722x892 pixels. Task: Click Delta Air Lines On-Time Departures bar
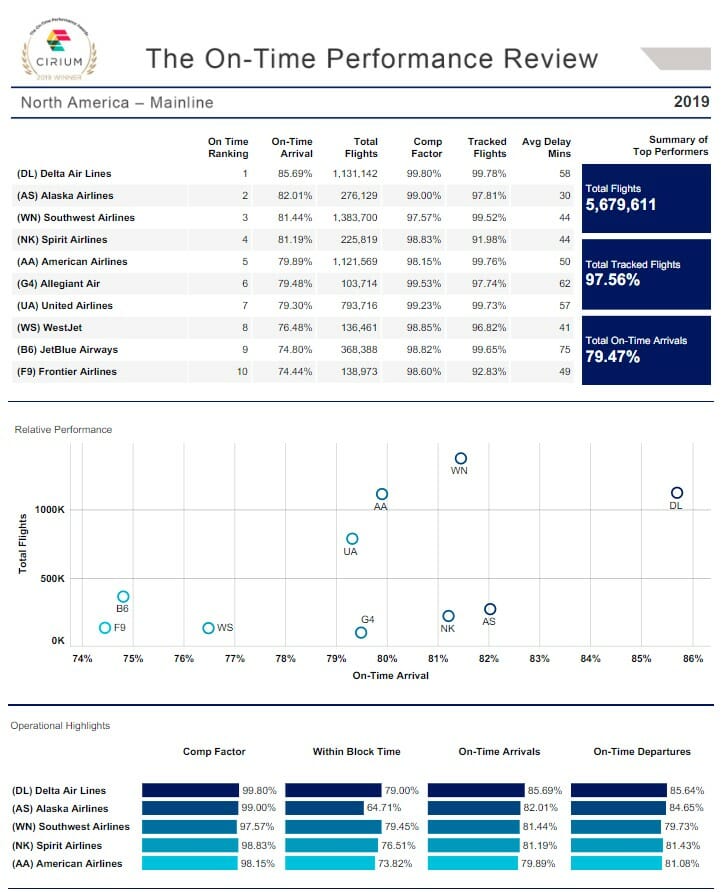(x=618, y=790)
